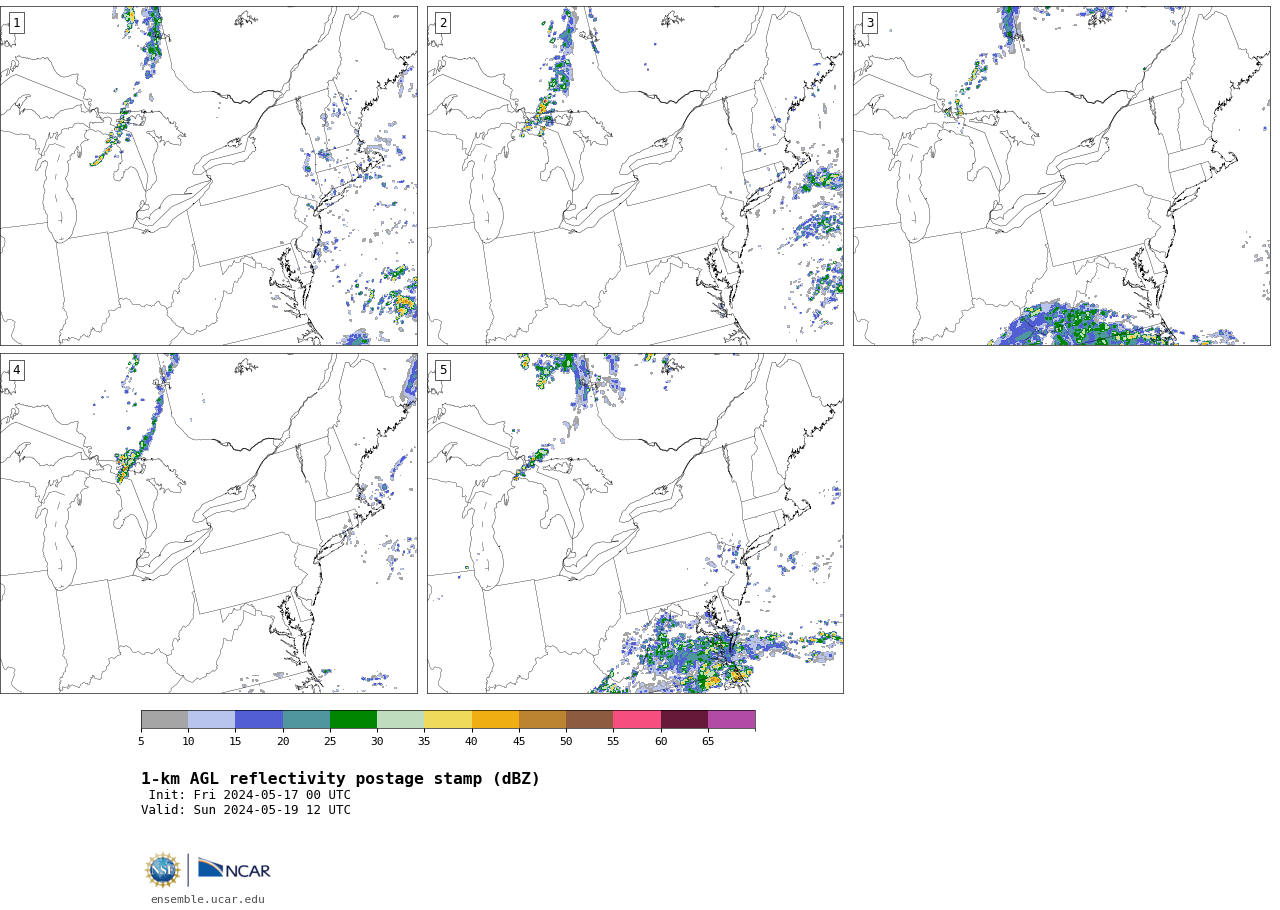Click the 'Valid: Sun 2024-05-19 12 UTC' text
This screenshot has height=910, width=1280.
coord(246,811)
